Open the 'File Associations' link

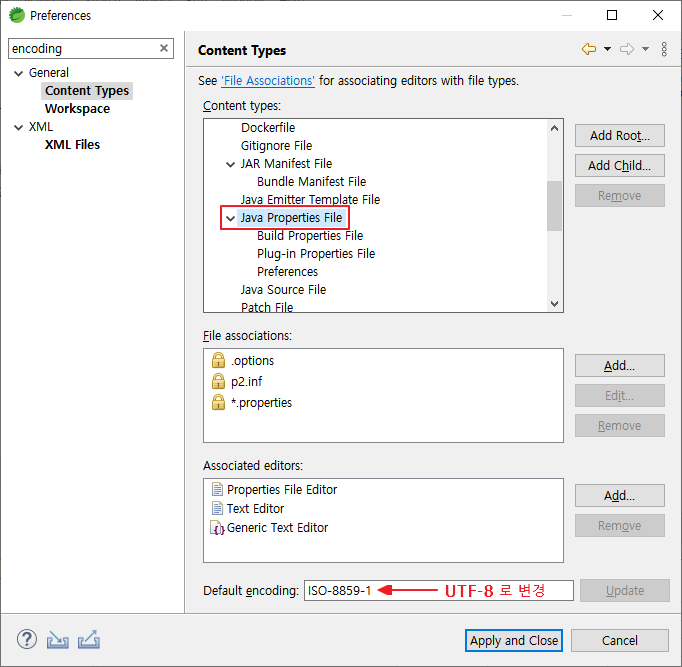tap(268, 81)
